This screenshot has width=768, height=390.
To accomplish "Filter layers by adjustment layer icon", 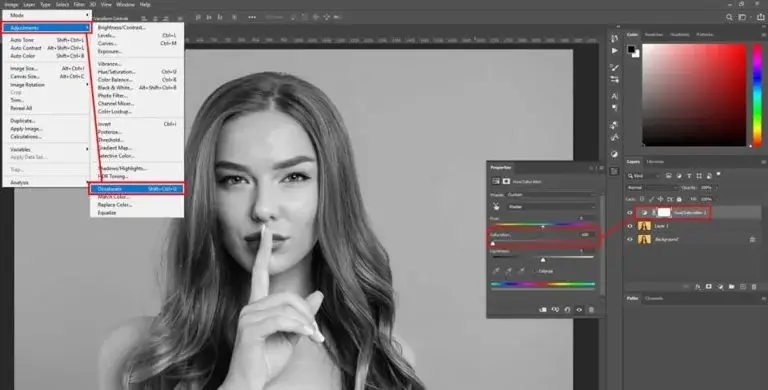I will click(679, 175).
